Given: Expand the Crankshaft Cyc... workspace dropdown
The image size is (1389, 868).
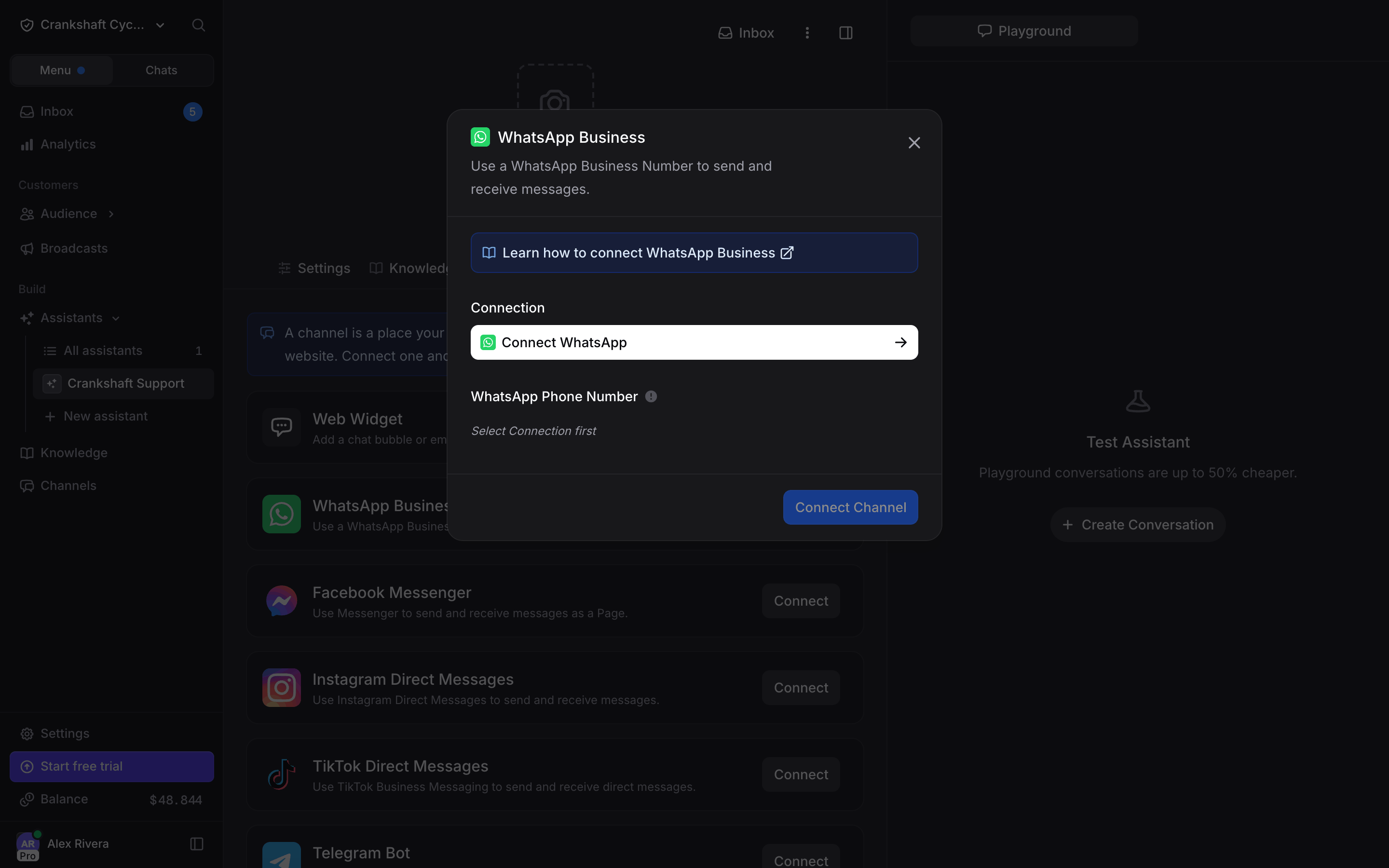Looking at the screenshot, I should 160,25.
